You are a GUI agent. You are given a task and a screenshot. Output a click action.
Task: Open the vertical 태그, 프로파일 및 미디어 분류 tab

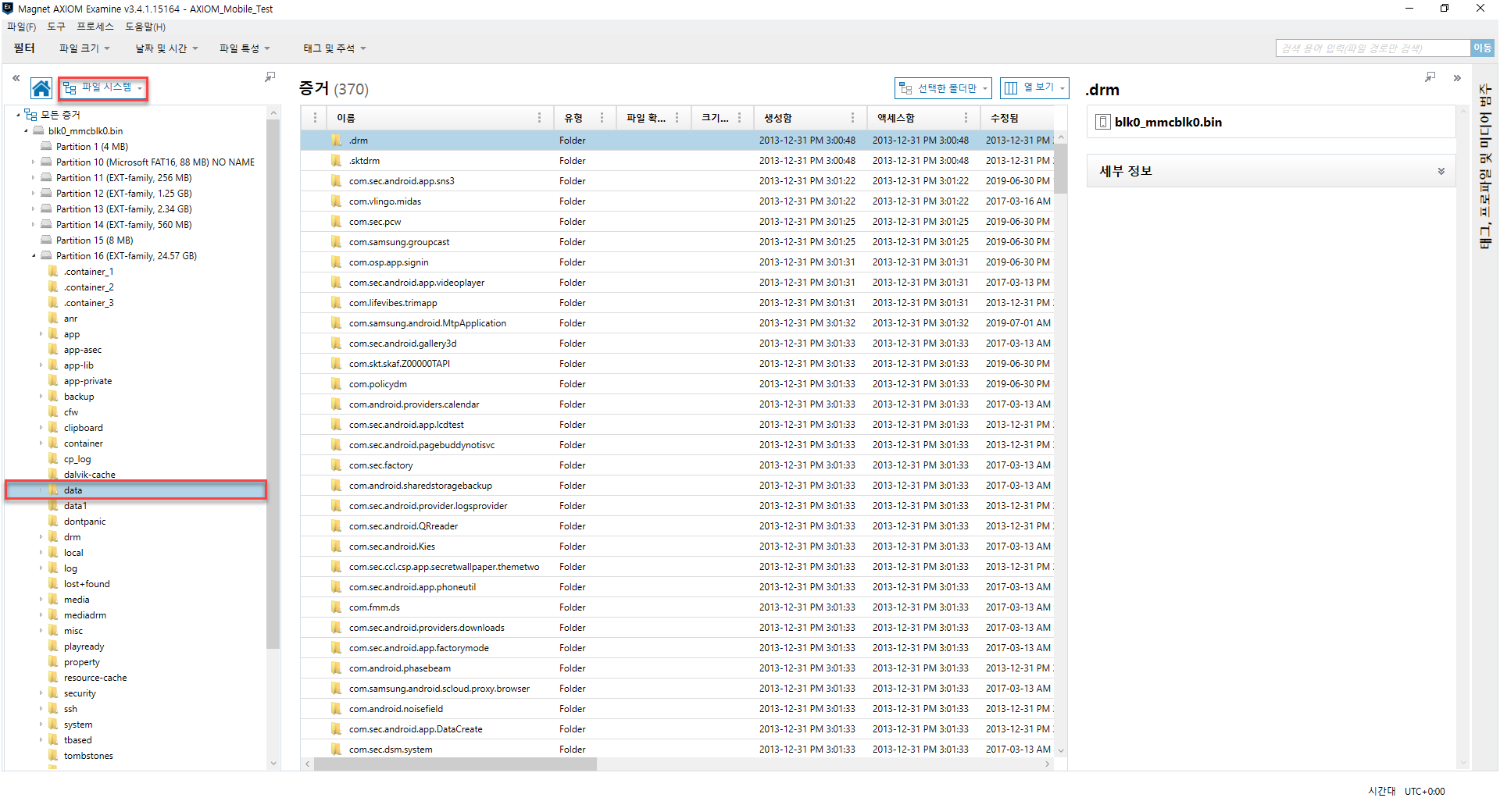[1485, 166]
